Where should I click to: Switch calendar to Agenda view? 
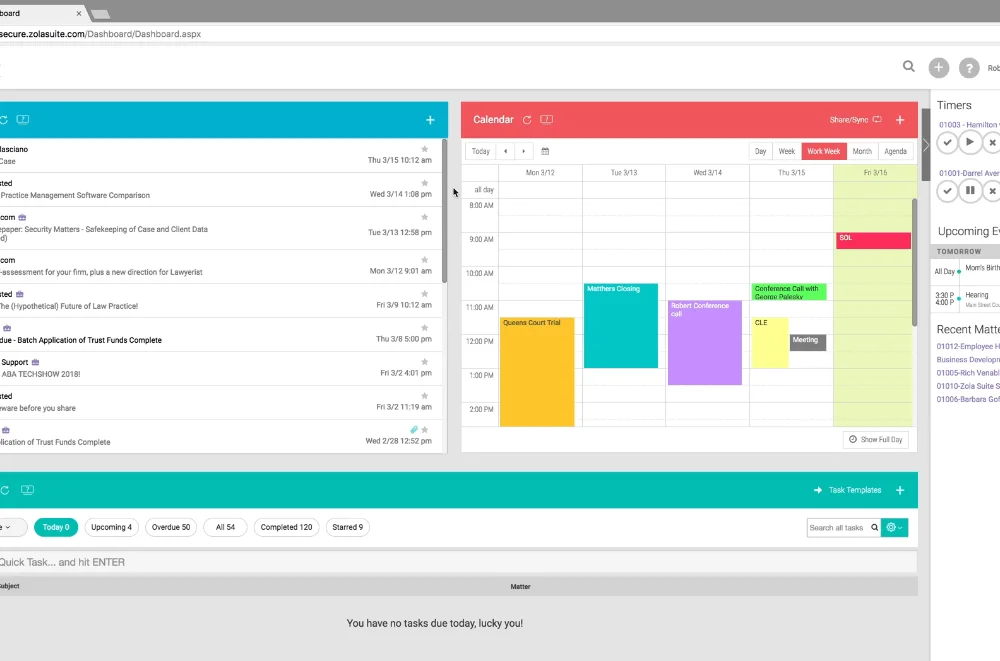tap(895, 151)
